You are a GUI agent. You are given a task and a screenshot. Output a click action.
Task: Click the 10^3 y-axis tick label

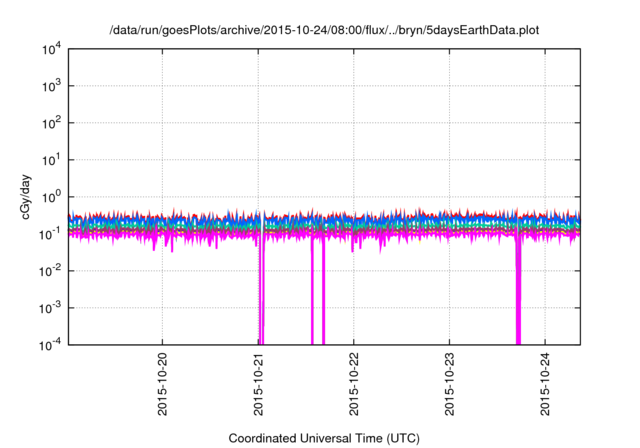click(52, 85)
